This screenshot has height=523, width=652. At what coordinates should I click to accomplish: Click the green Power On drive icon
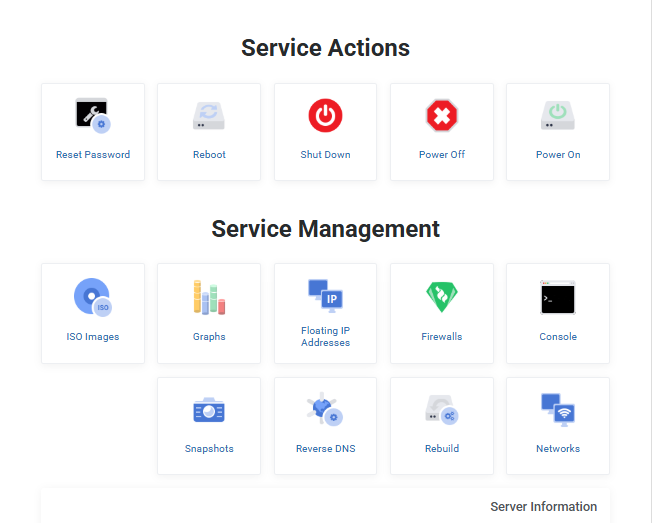pos(557,116)
